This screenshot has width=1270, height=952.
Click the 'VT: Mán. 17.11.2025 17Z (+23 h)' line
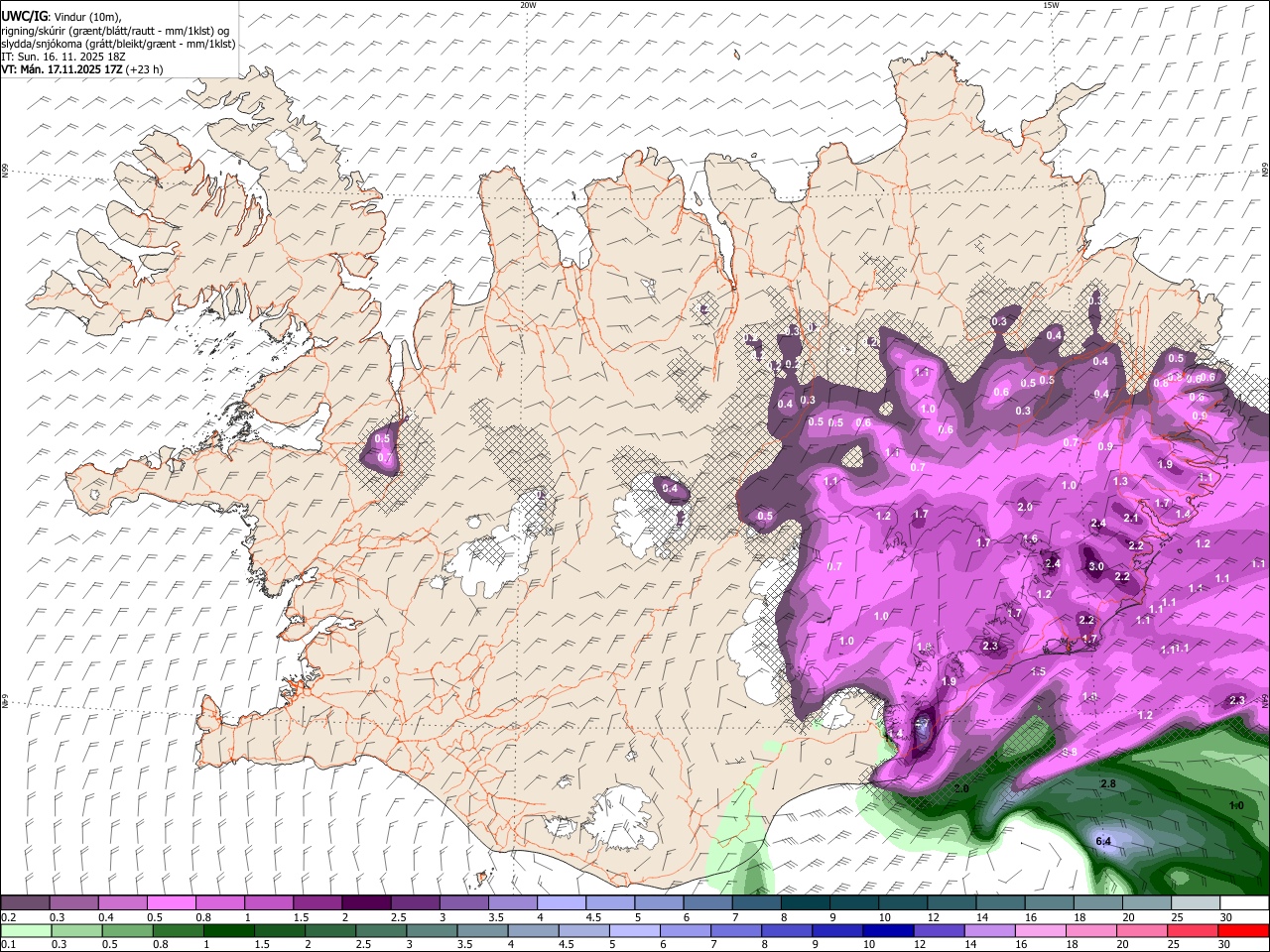point(82,69)
